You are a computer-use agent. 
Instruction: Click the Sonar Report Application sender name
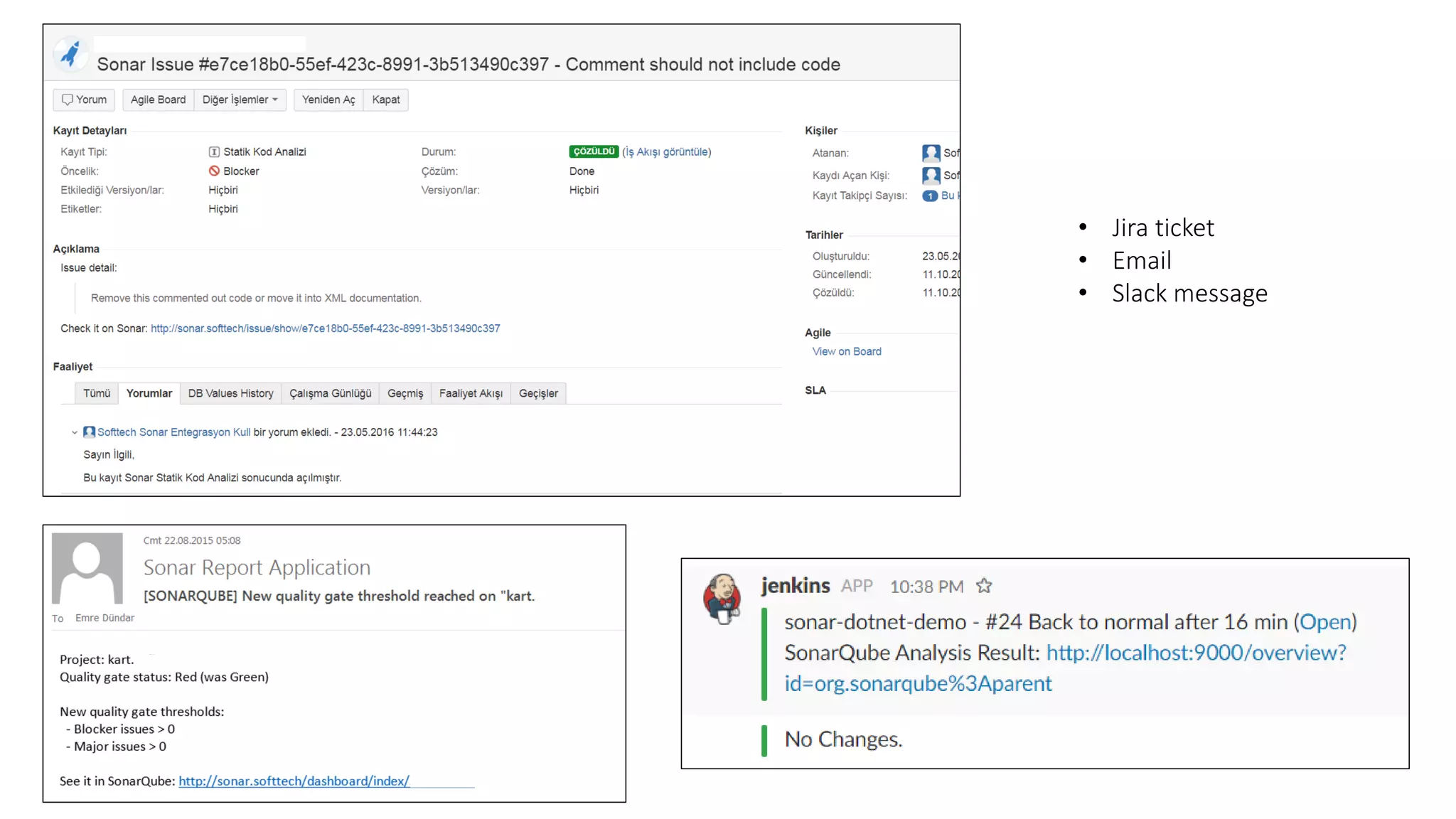pyautogui.click(x=257, y=567)
